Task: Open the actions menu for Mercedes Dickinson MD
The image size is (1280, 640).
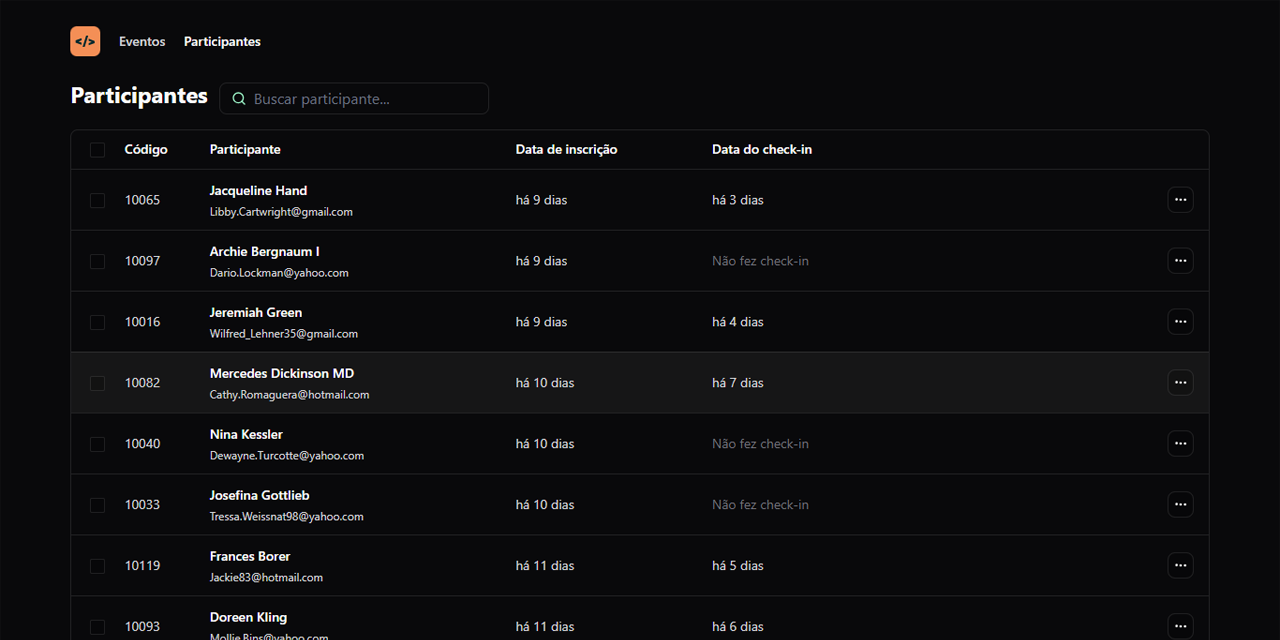Action: 1180,383
